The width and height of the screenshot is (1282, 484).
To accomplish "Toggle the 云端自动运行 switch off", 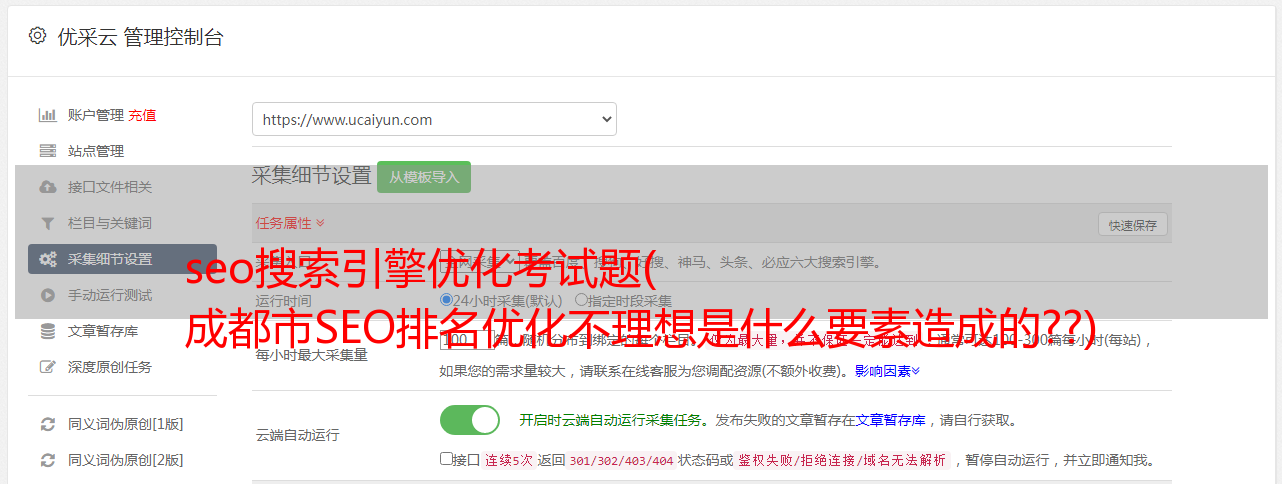I will click(470, 420).
